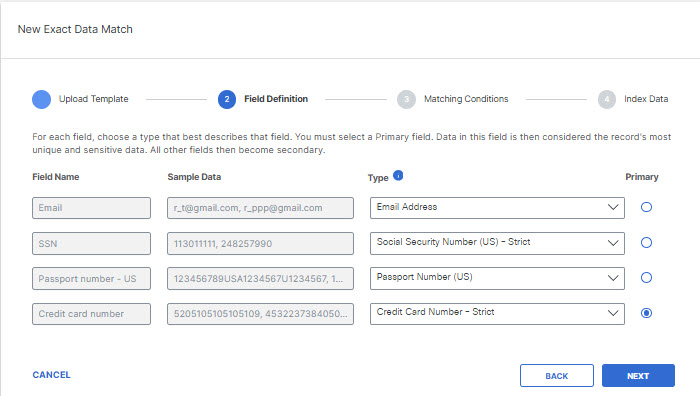The image size is (700, 396).
Task: Expand Credit Card Number - Strict dropdown
Action: coord(497,313)
